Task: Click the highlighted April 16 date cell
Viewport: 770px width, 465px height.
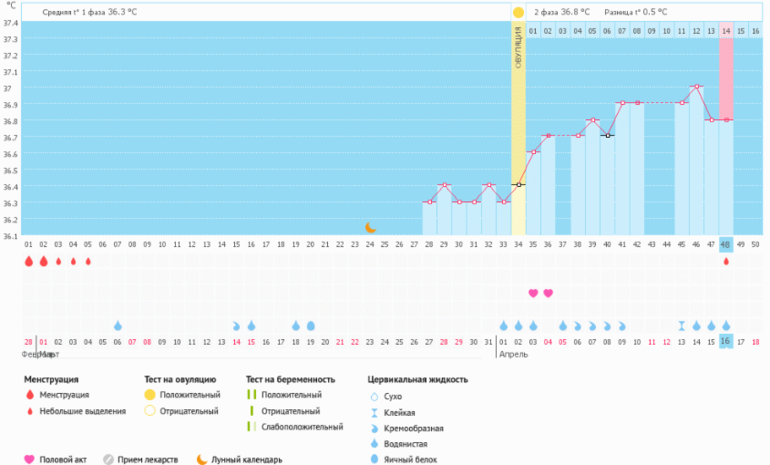Action: tap(726, 341)
